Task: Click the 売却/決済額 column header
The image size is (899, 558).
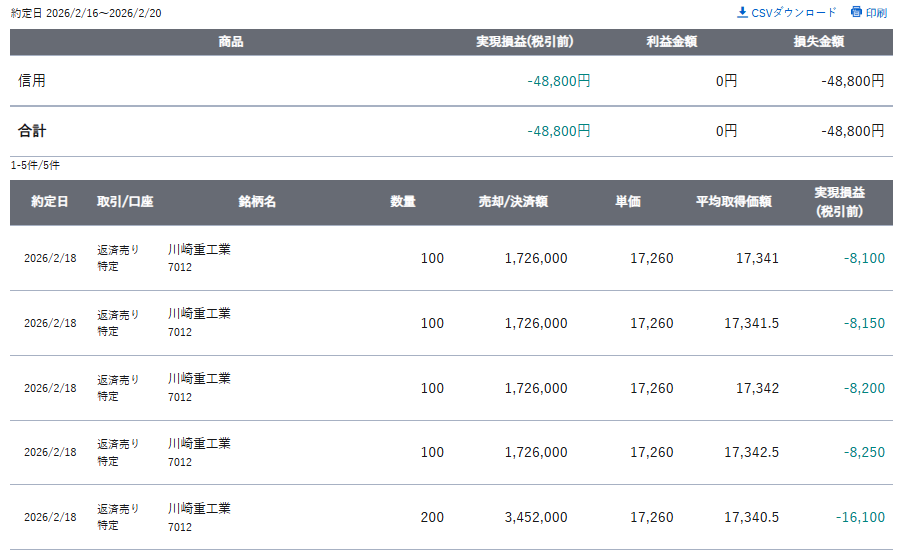Action: tap(513, 202)
